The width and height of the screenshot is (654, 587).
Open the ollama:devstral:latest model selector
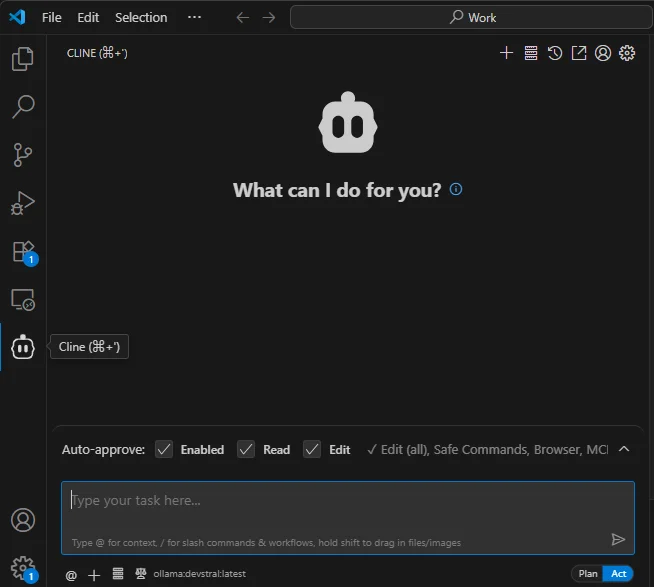pos(199,574)
